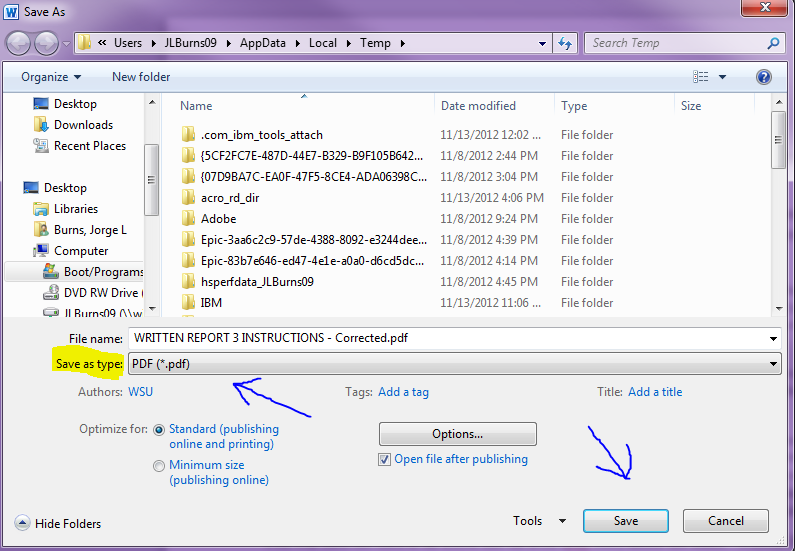Click the blue Help question mark icon
795x551 pixels.
coord(764,77)
